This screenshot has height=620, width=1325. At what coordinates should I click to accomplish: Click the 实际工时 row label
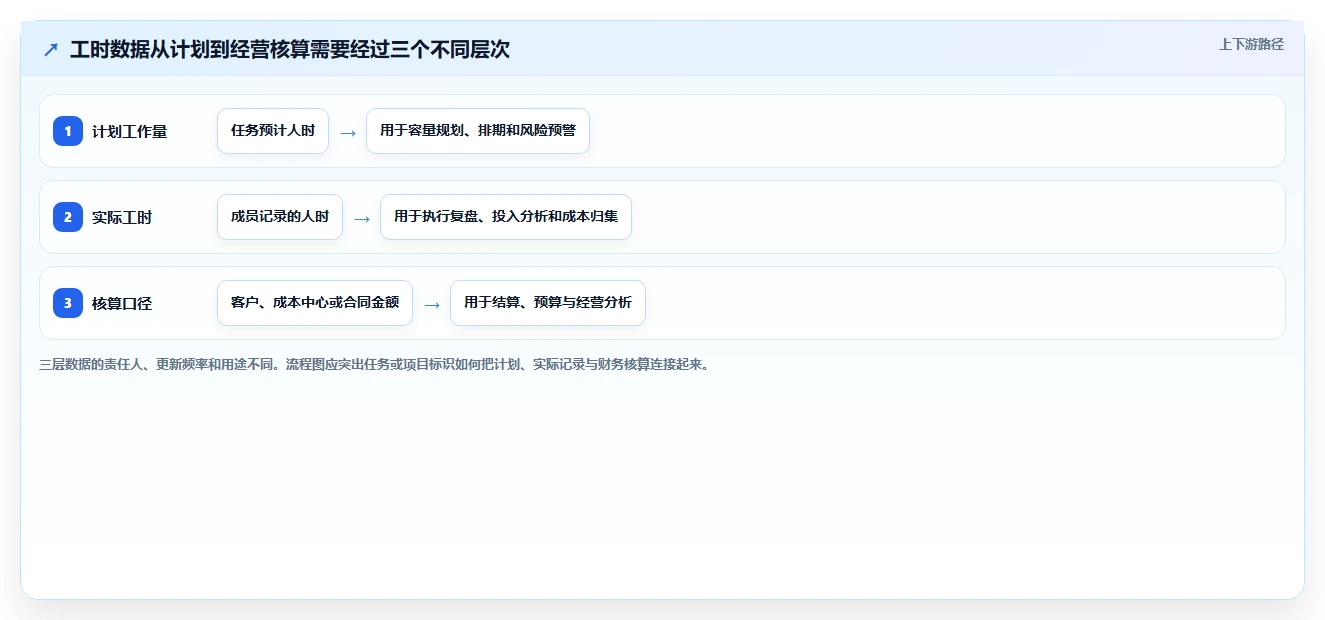[122, 218]
